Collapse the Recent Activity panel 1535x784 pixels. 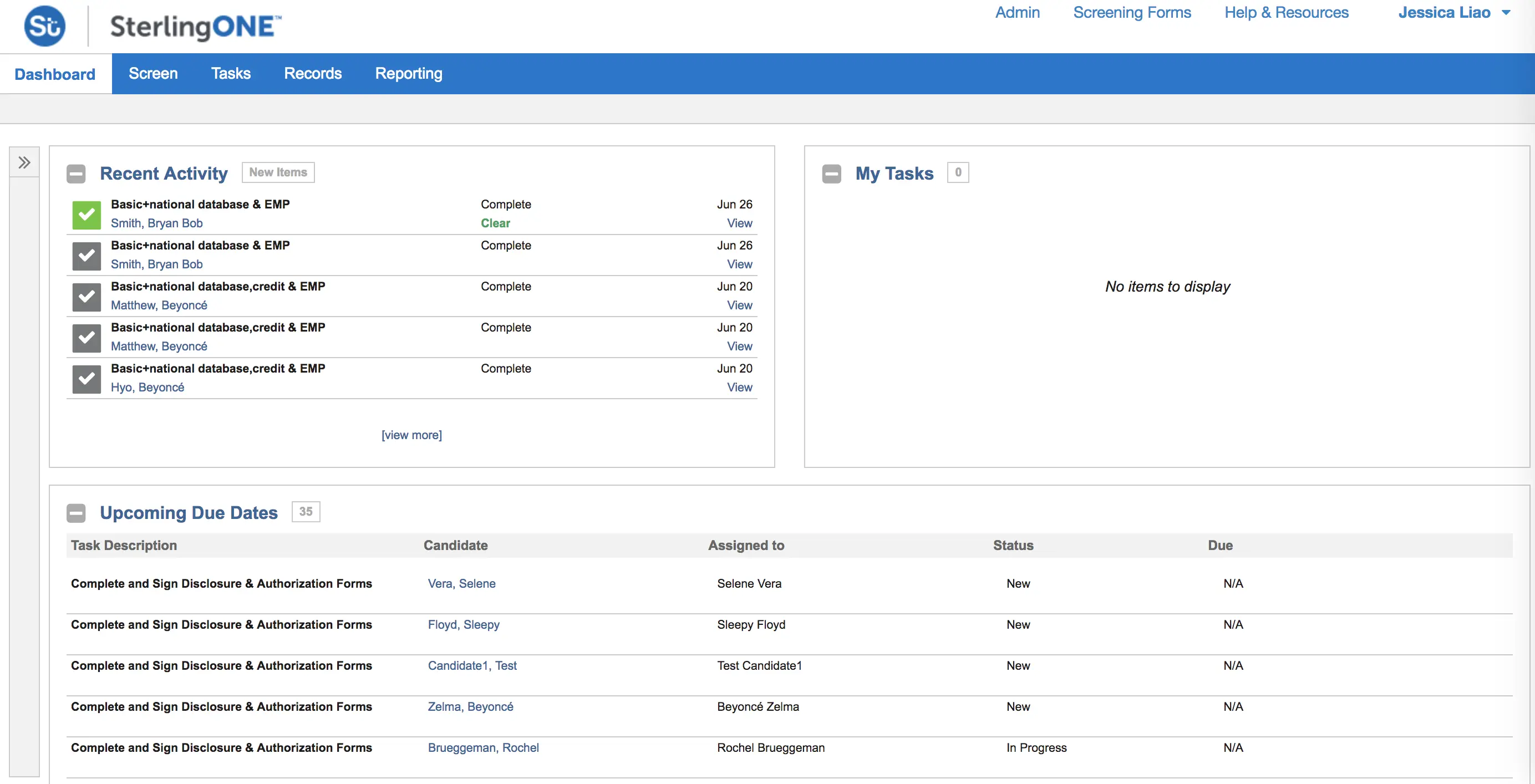click(x=75, y=174)
